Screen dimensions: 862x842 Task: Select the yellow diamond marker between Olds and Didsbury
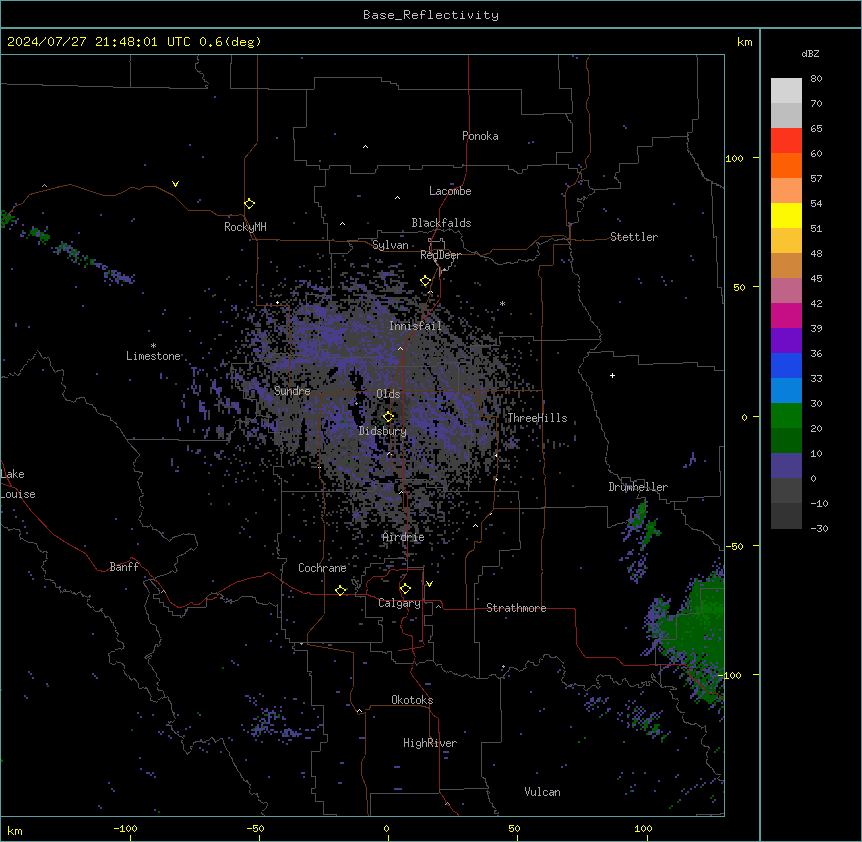[x=388, y=416]
